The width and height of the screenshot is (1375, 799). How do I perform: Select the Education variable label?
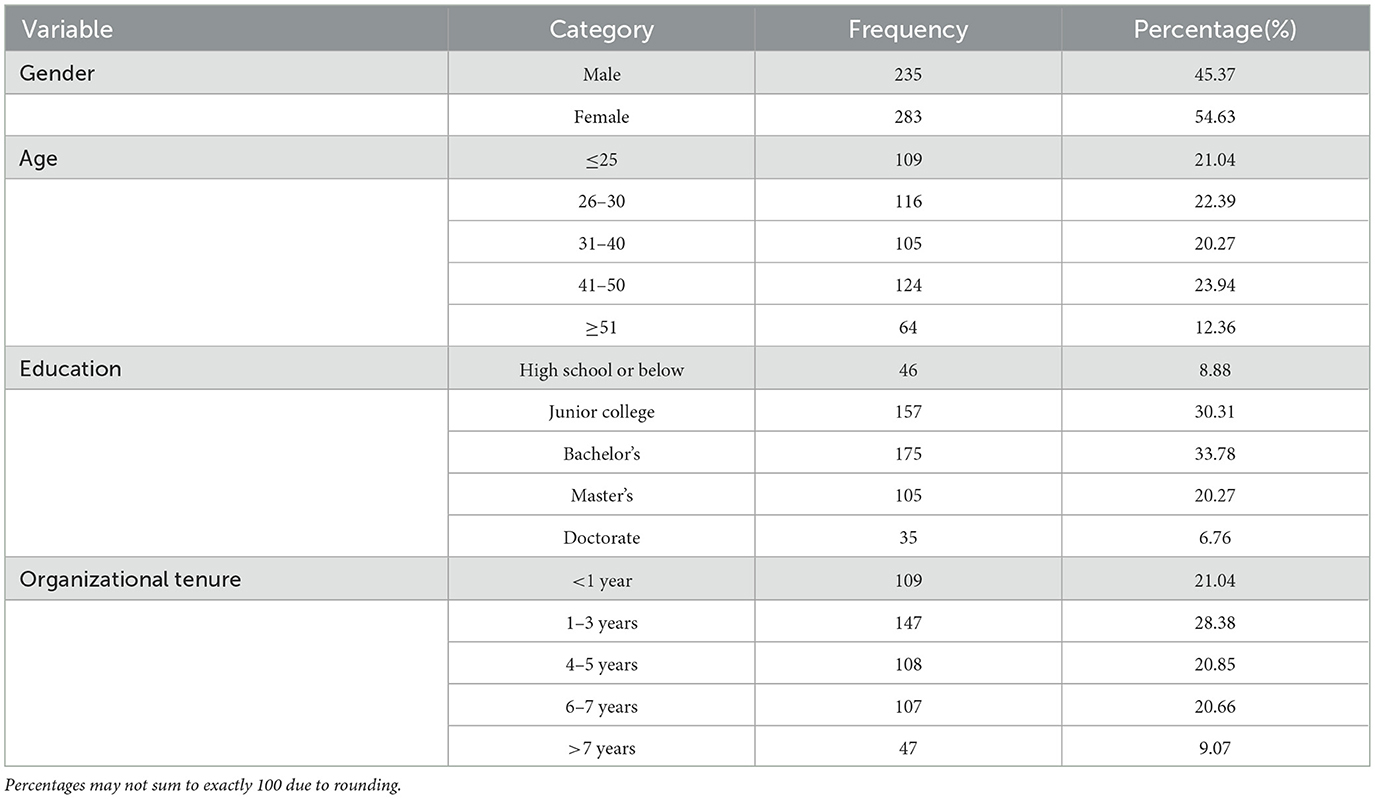coord(70,369)
